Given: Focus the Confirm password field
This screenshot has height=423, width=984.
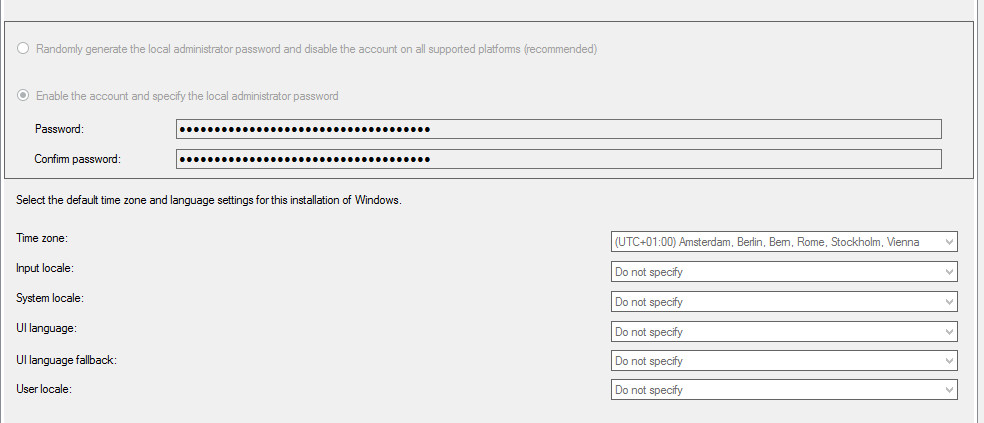Looking at the screenshot, I should 559,159.
